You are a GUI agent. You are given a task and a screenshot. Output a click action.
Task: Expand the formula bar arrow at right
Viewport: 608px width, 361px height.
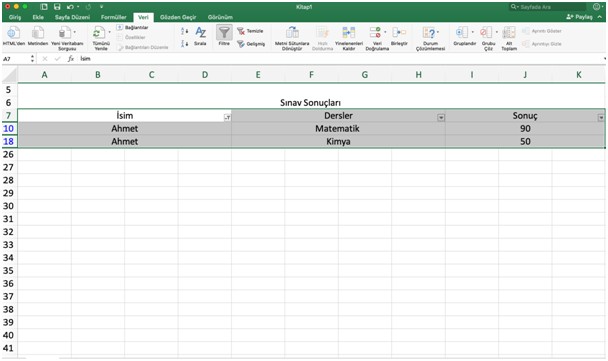(605, 59)
